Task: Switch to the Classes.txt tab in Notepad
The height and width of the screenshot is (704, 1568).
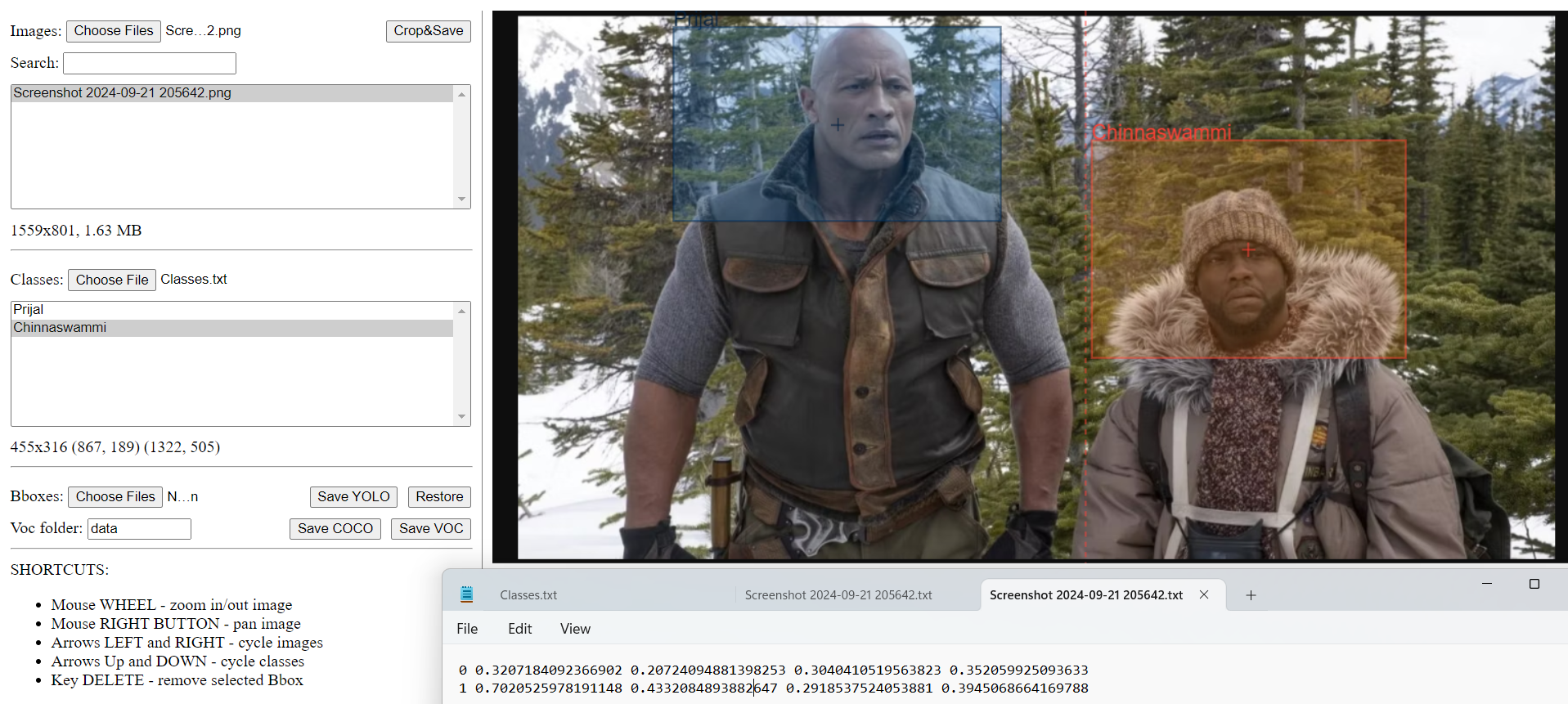Action: point(528,595)
